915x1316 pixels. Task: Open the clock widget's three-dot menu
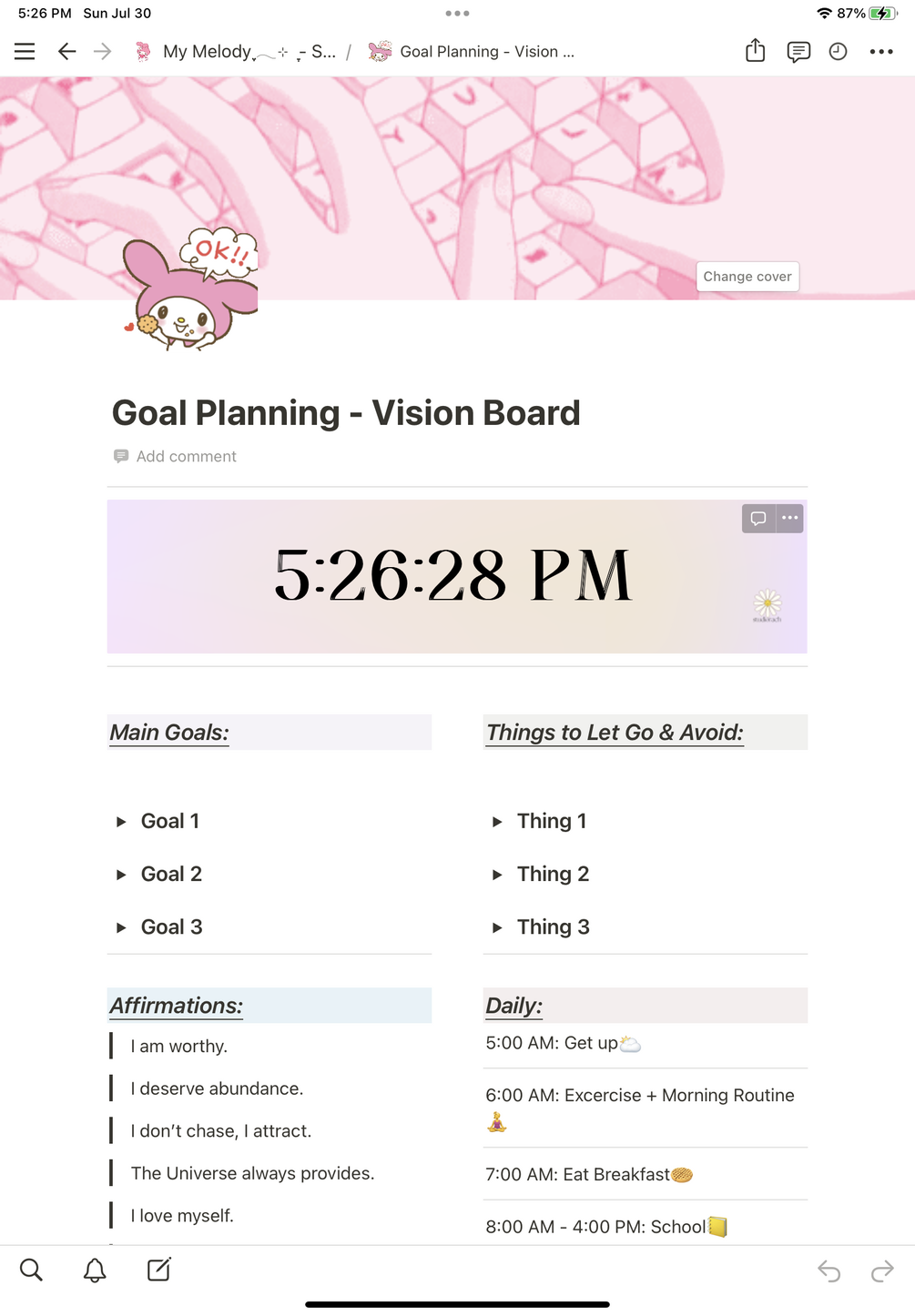pyautogui.click(x=789, y=518)
